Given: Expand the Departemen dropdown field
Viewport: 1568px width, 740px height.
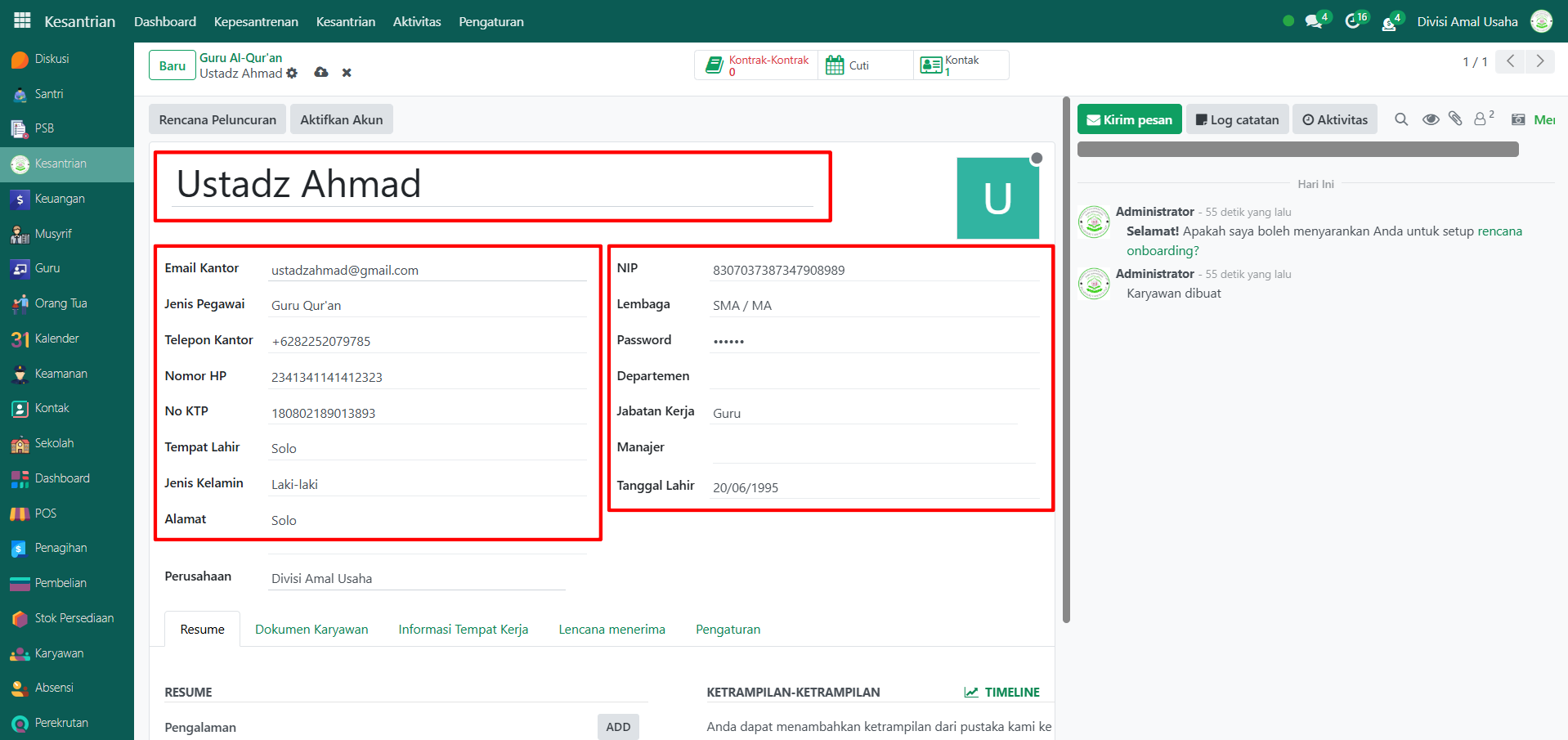Looking at the screenshot, I should [x=874, y=376].
